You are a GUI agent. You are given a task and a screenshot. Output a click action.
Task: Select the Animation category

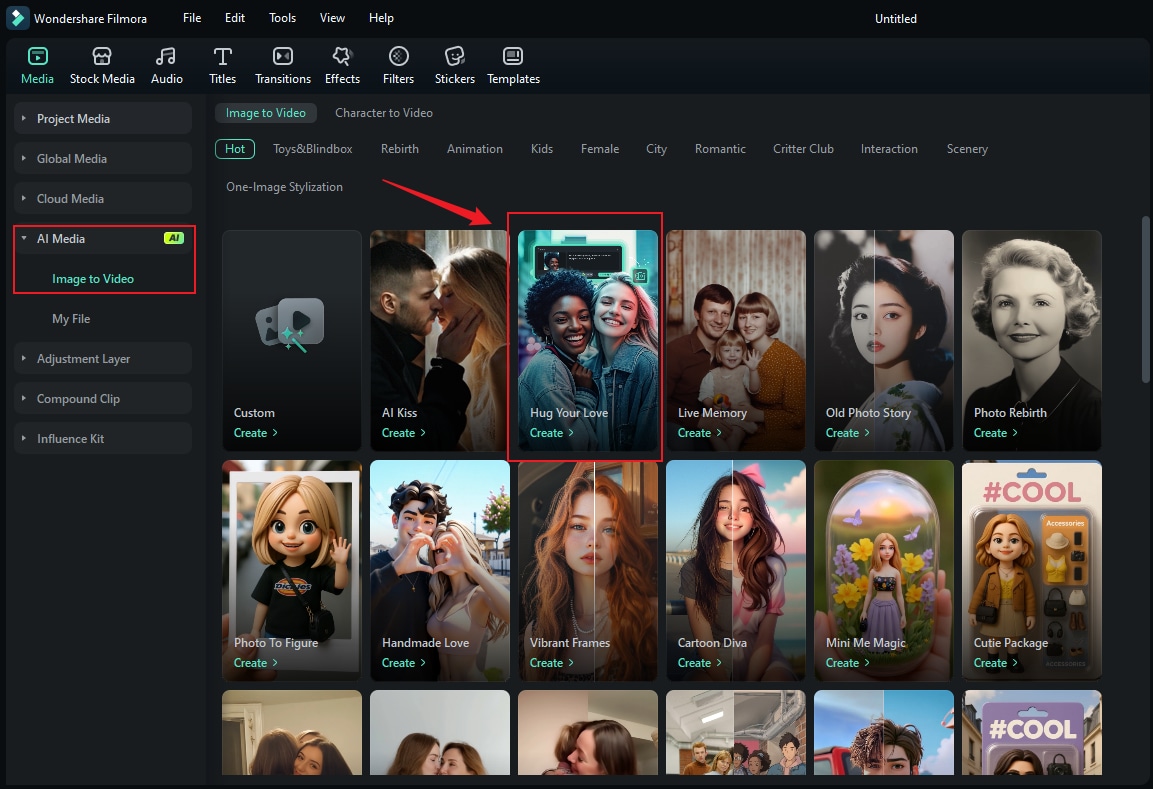474,149
